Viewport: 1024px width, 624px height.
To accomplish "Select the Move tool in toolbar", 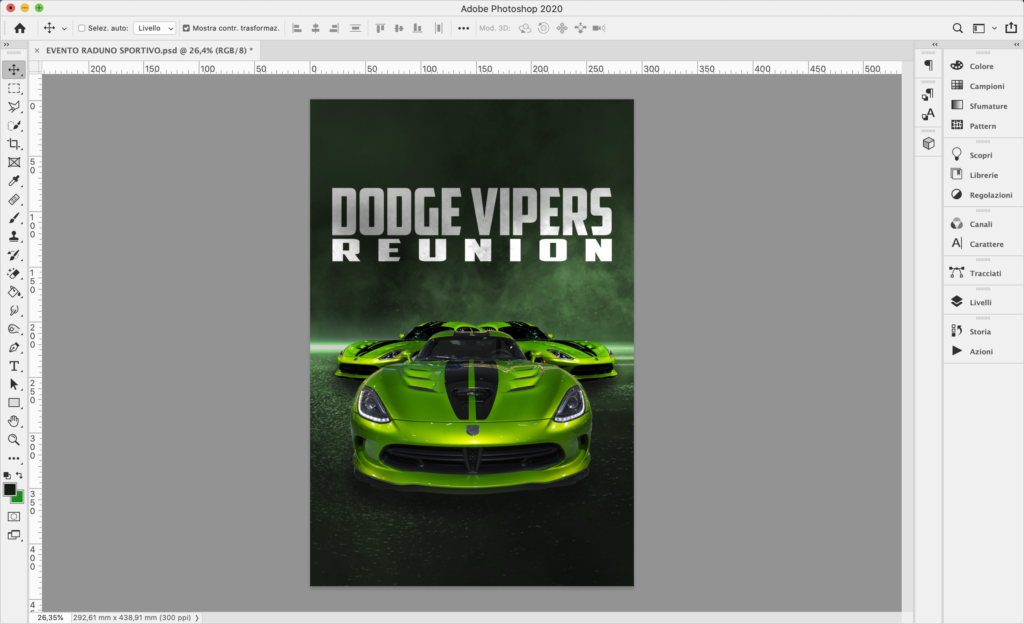I will coord(14,70).
